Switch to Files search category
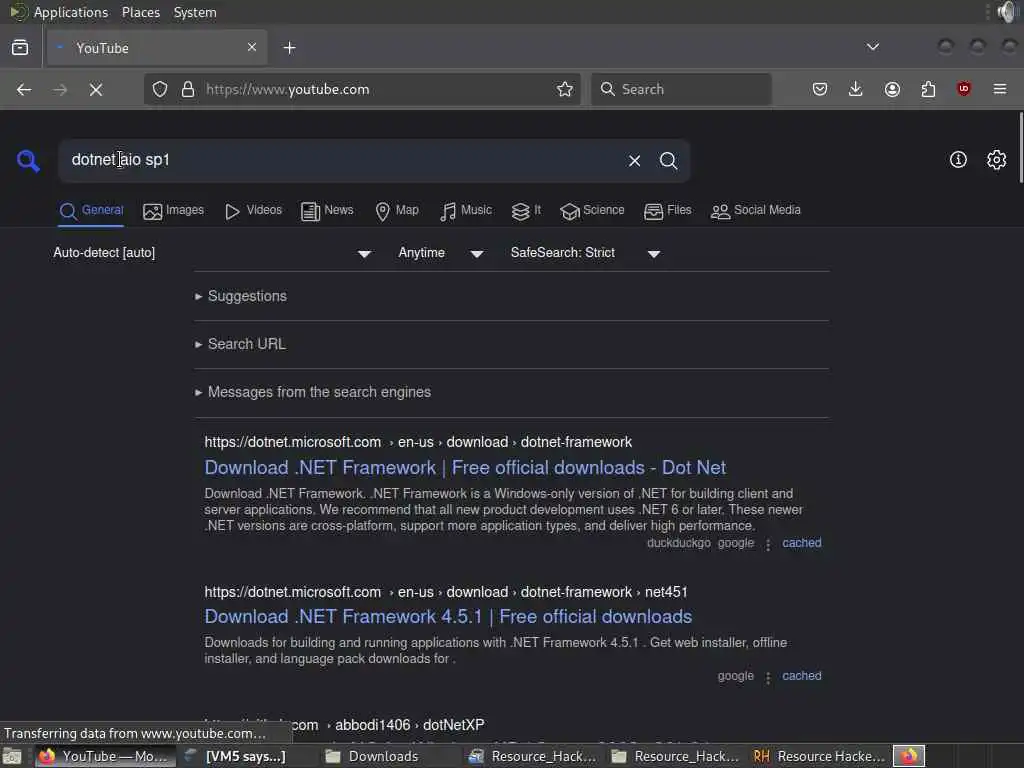Image resolution: width=1024 pixels, height=768 pixels. tap(667, 210)
